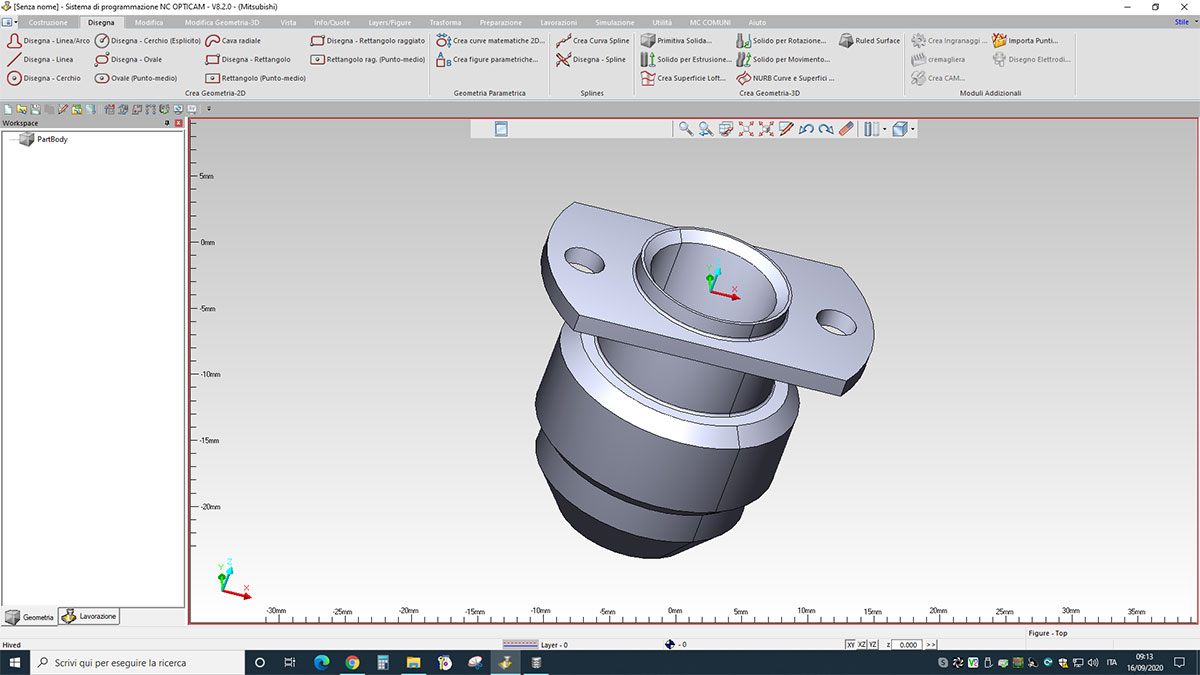Screen dimensions: 1200x675
Task: Click the eraser icon in viewport toolbar
Action: 846,129
